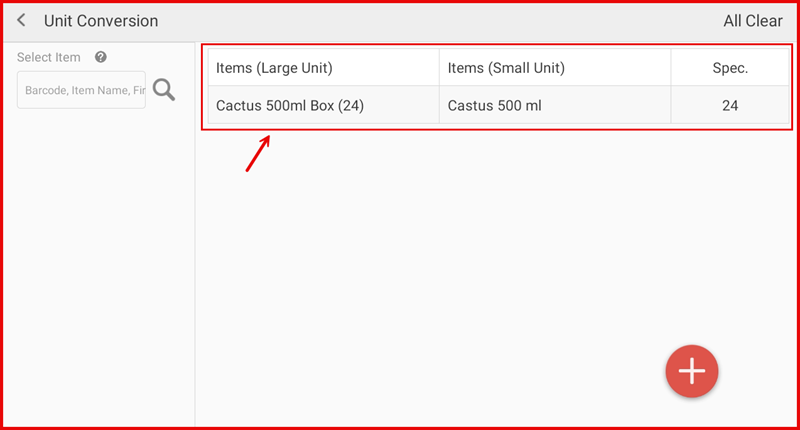Click the Spec. value 24 cell
800x430 pixels.
coord(729,105)
